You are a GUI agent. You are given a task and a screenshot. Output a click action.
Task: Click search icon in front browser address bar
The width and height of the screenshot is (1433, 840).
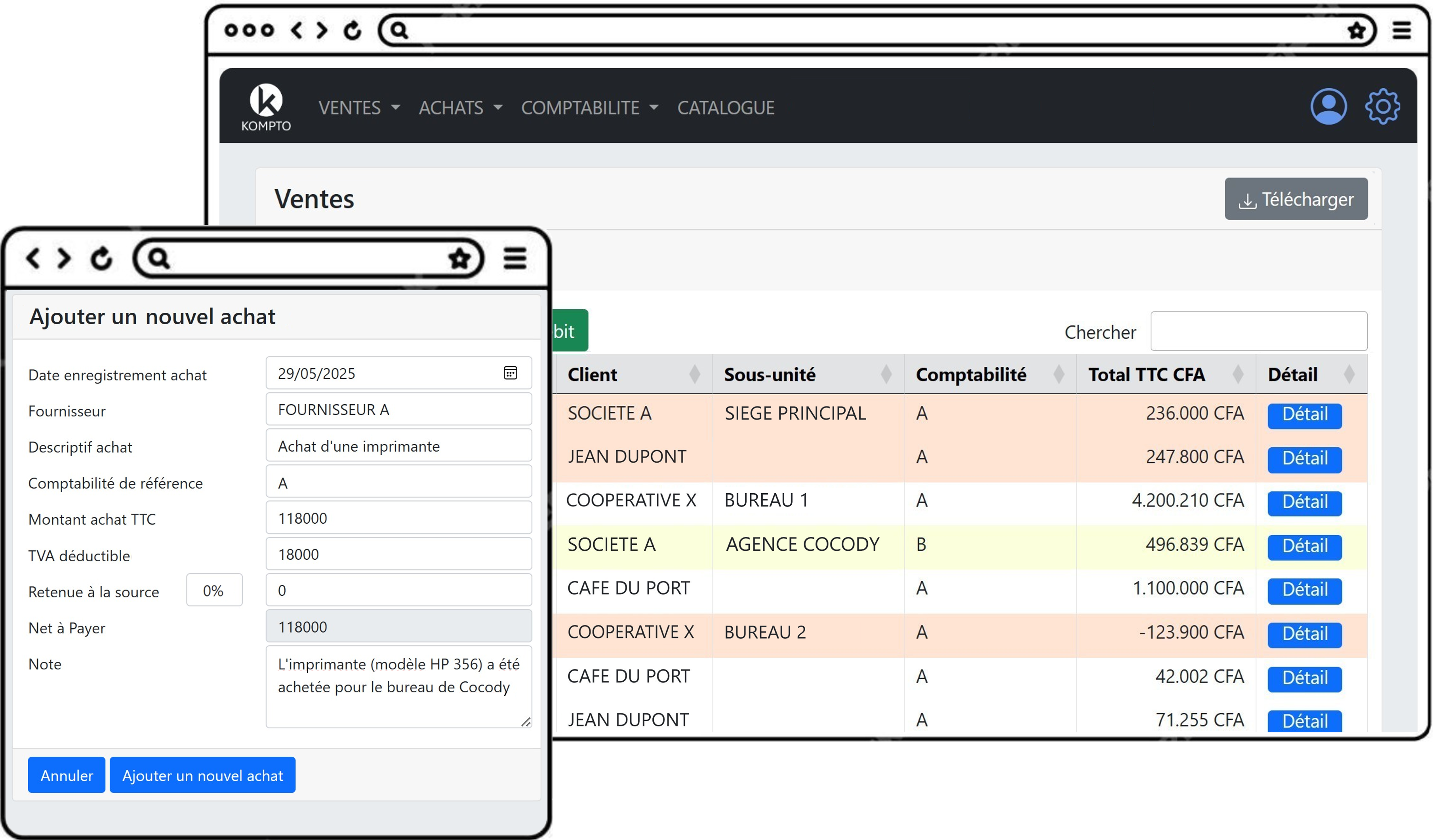click(159, 258)
